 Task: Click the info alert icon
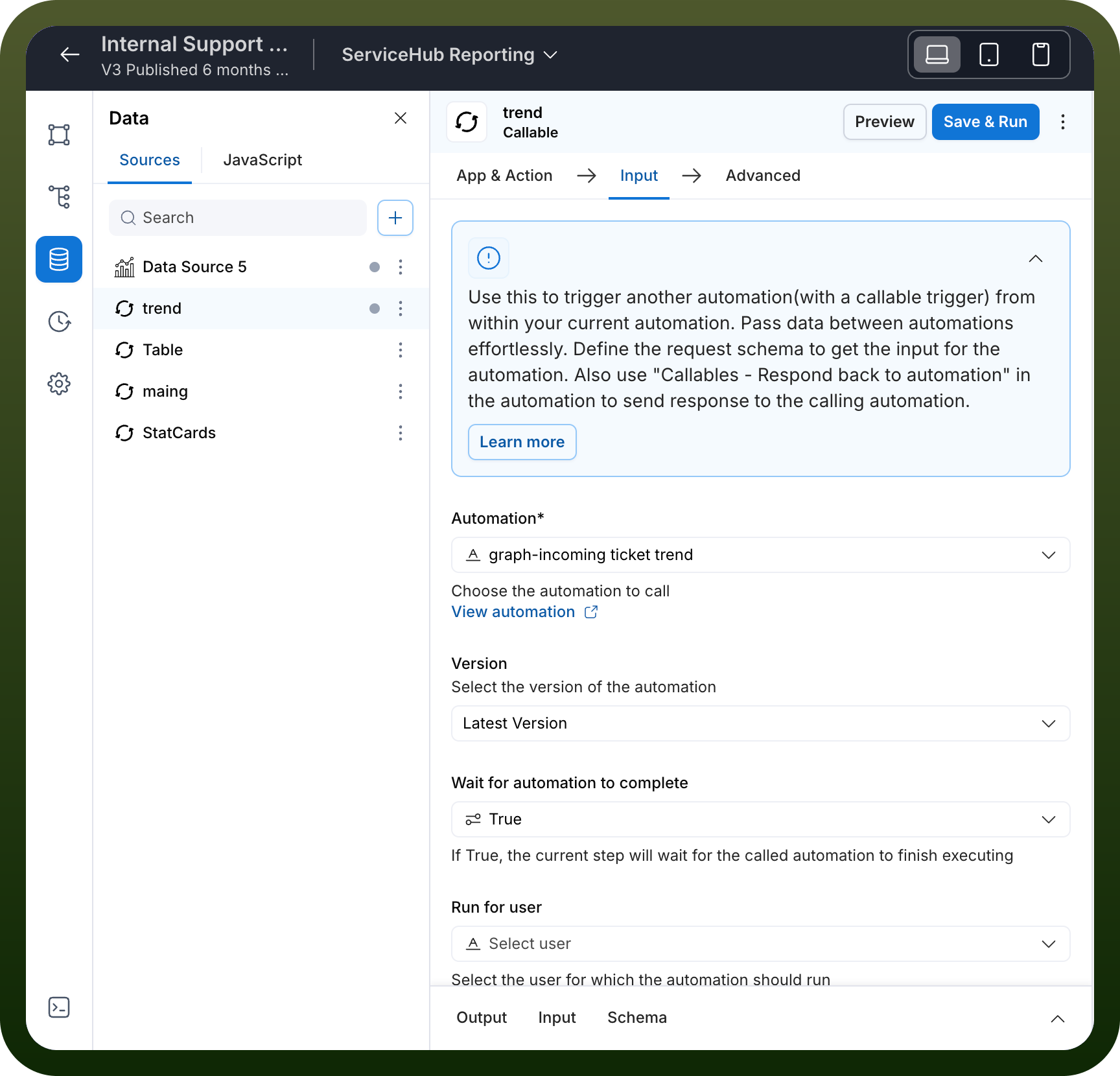click(x=489, y=258)
